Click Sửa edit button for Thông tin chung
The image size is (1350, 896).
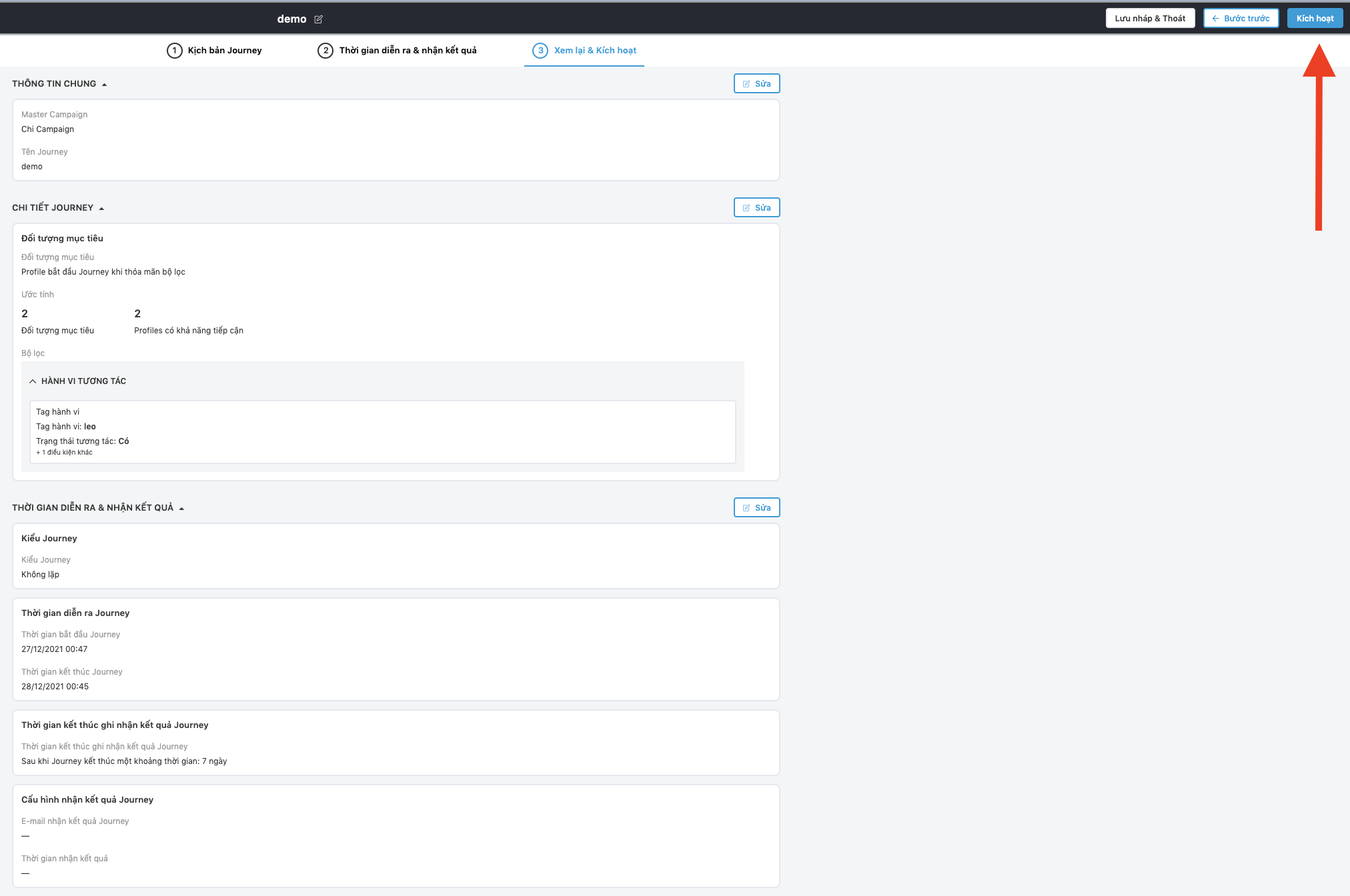756,84
